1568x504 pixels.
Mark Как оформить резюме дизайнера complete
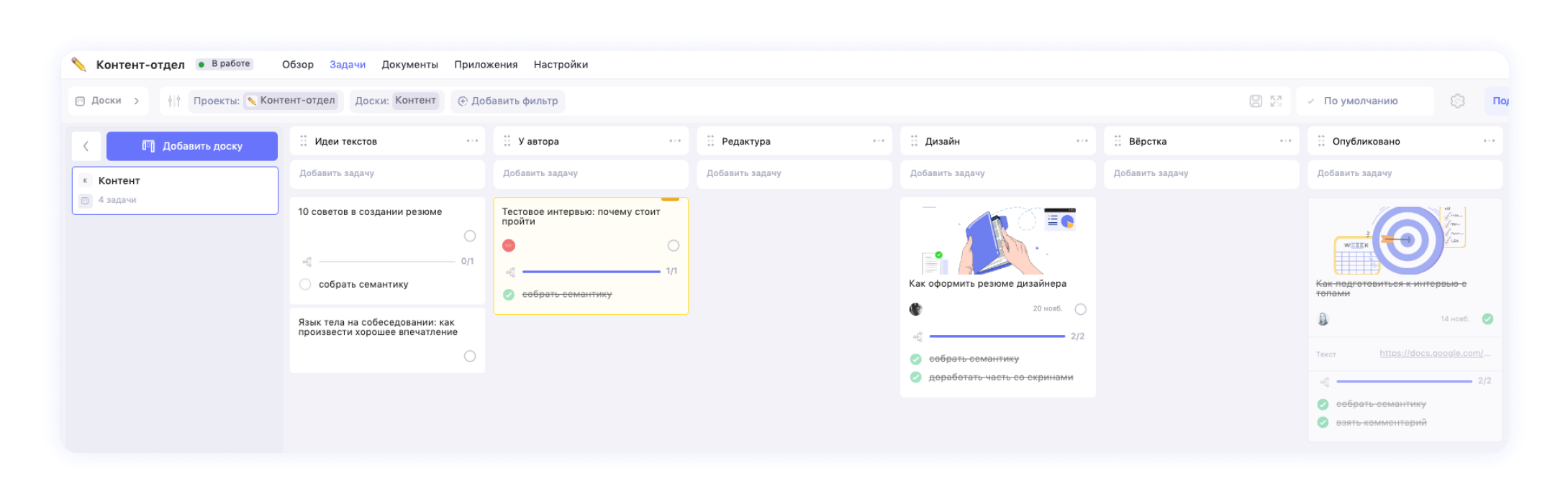tap(1080, 309)
